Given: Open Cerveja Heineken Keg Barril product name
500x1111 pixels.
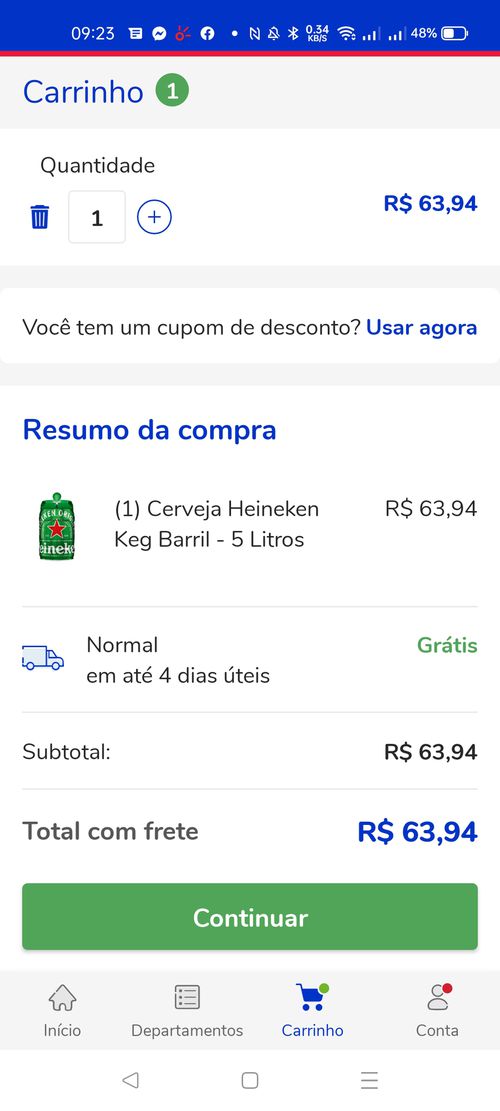Looking at the screenshot, I should pyautogui.click(x=216, y=524).
